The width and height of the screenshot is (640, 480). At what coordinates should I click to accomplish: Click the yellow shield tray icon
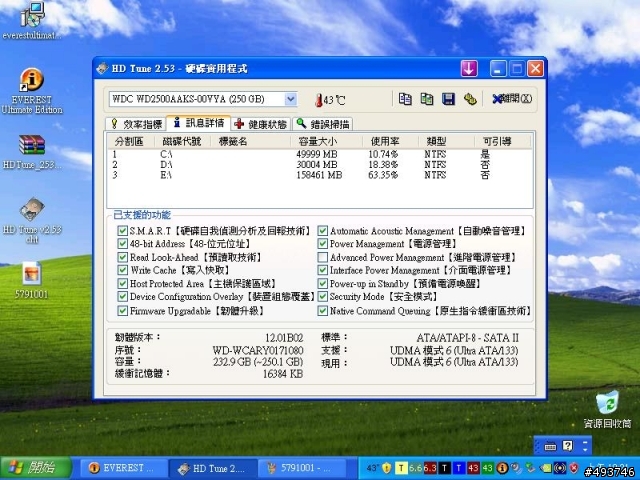pyautogui.click(x=387, y=468)
